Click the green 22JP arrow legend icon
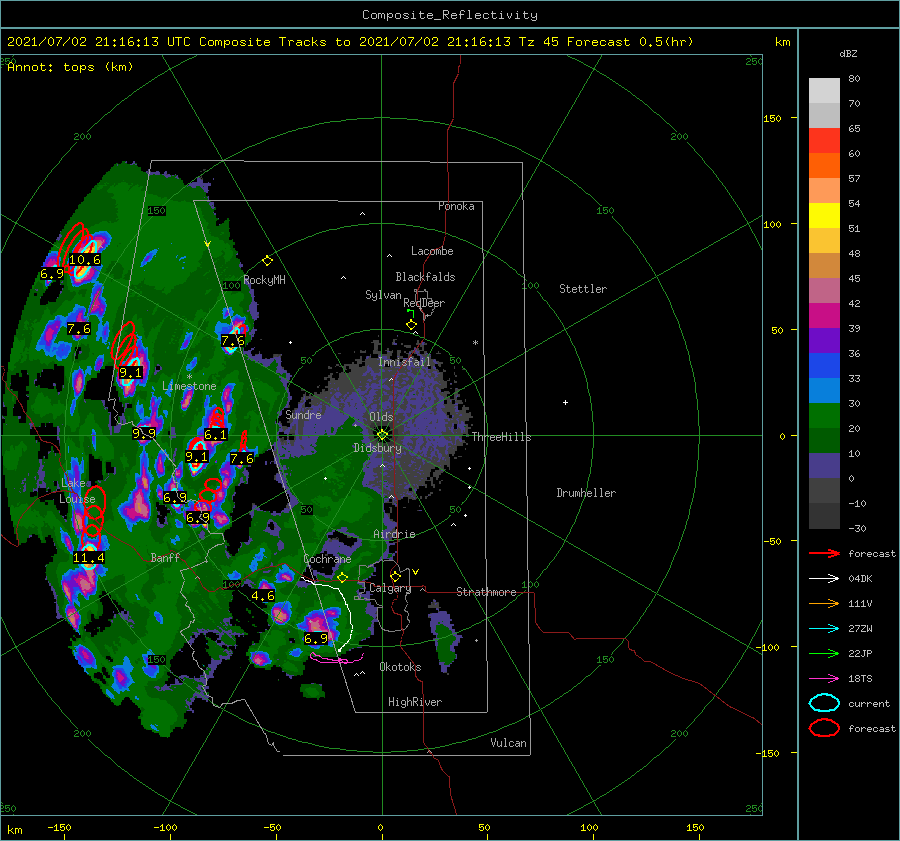This screenshot has width=900, height=841. 824,653
